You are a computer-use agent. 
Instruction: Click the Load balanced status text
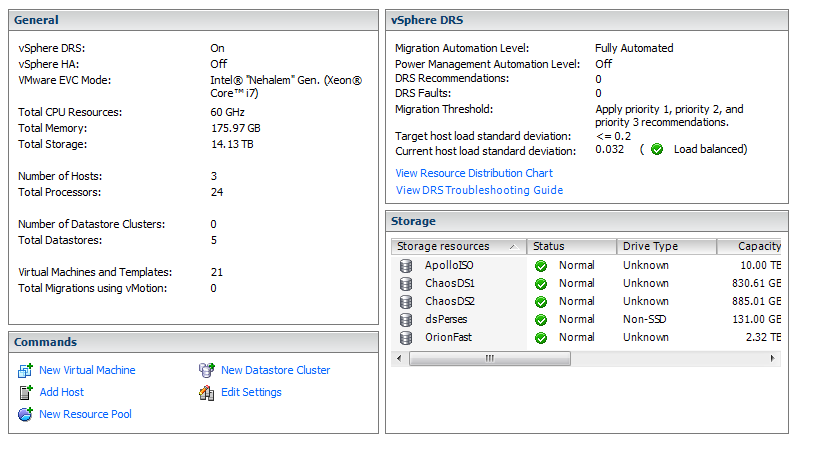[710, 150]
